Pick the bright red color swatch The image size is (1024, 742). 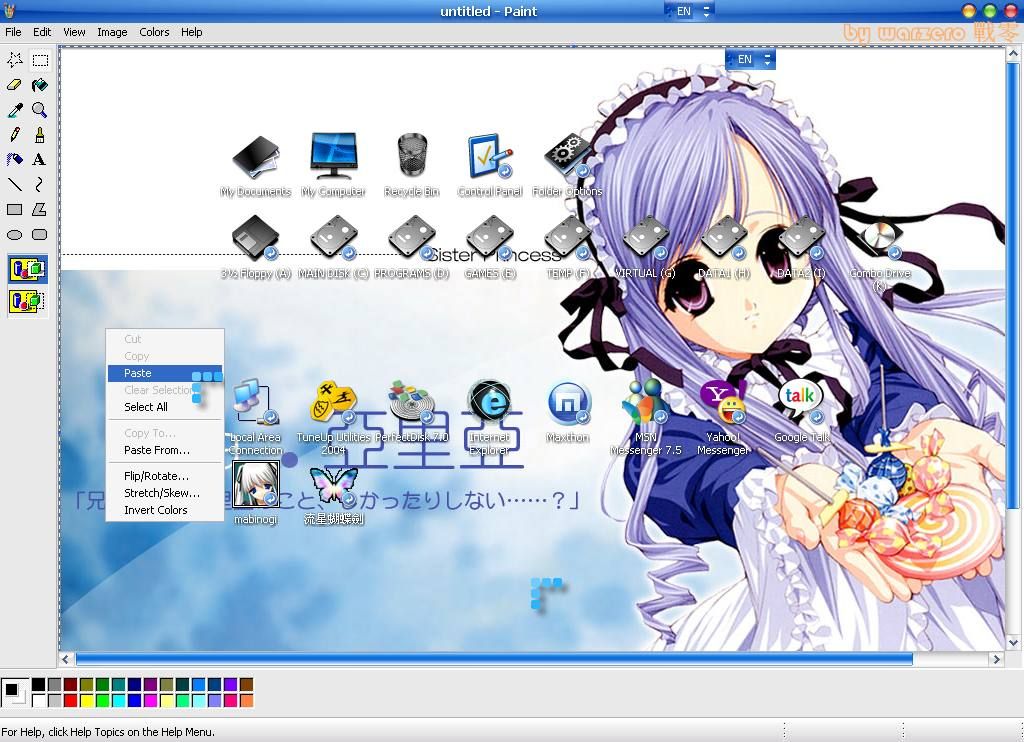[71, 701]
